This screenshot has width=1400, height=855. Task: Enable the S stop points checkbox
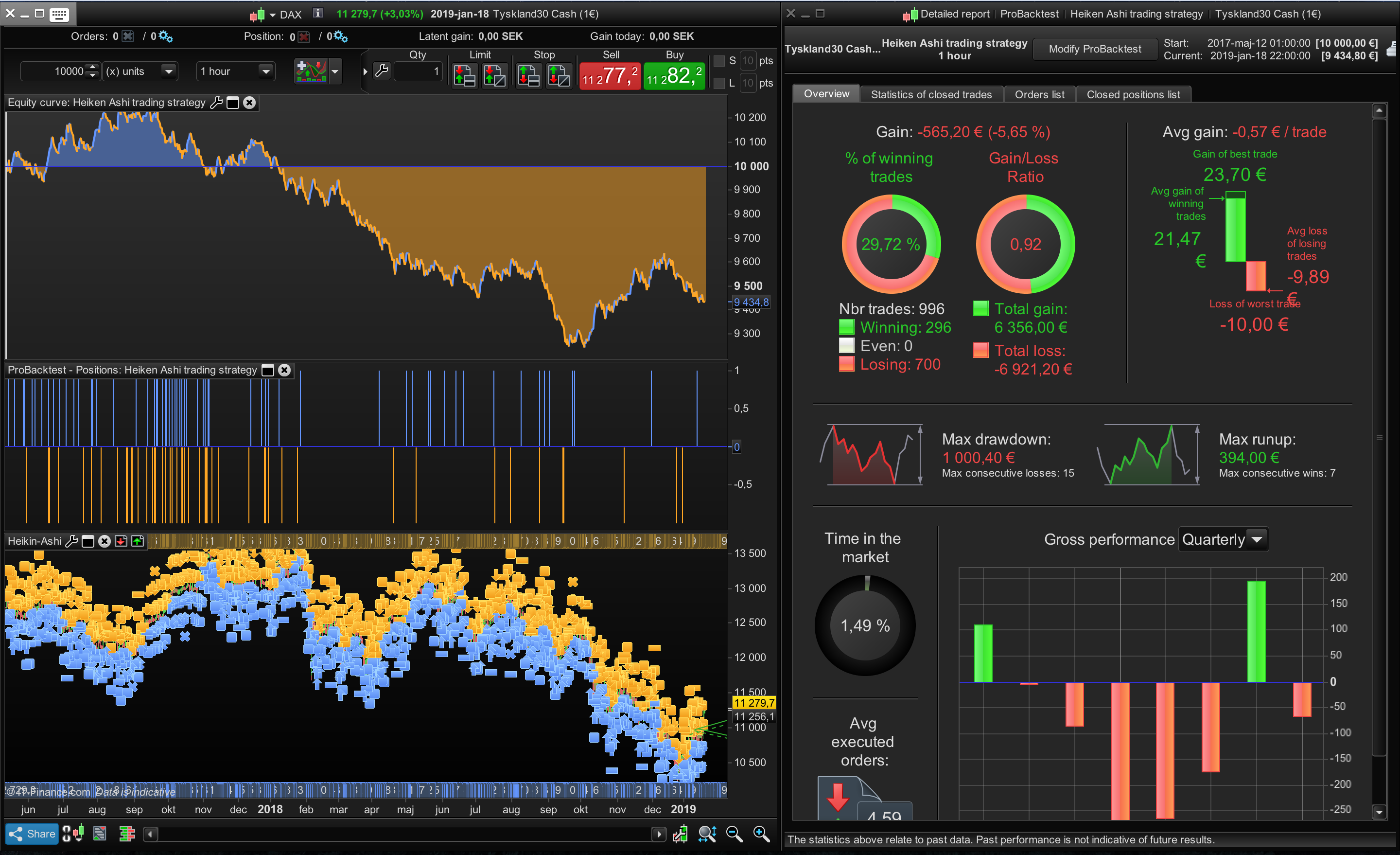[x=719, y=61]
